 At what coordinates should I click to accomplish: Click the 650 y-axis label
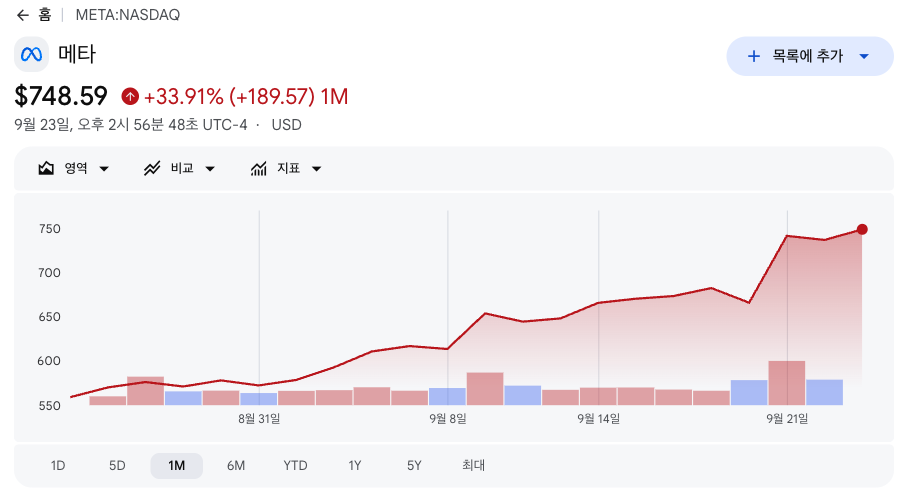[49, 317]
